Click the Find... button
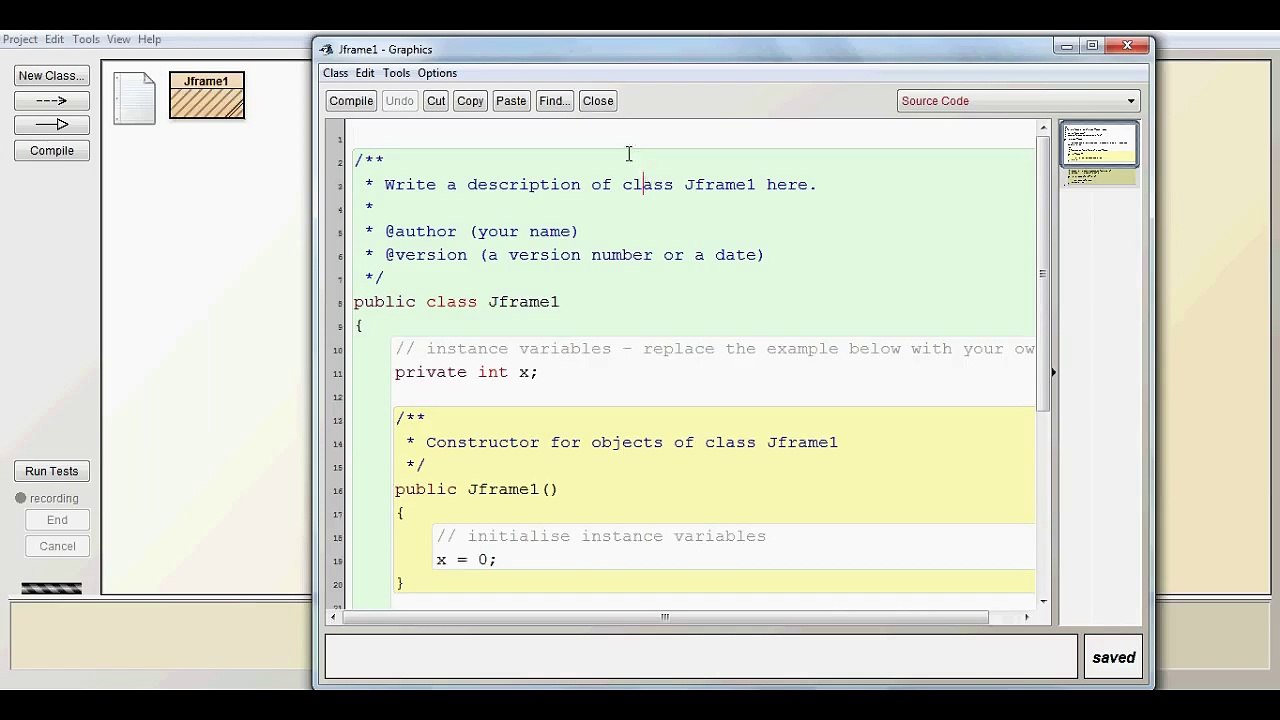This screenshot has width=1280, height=720. click(x=554, y=101)
